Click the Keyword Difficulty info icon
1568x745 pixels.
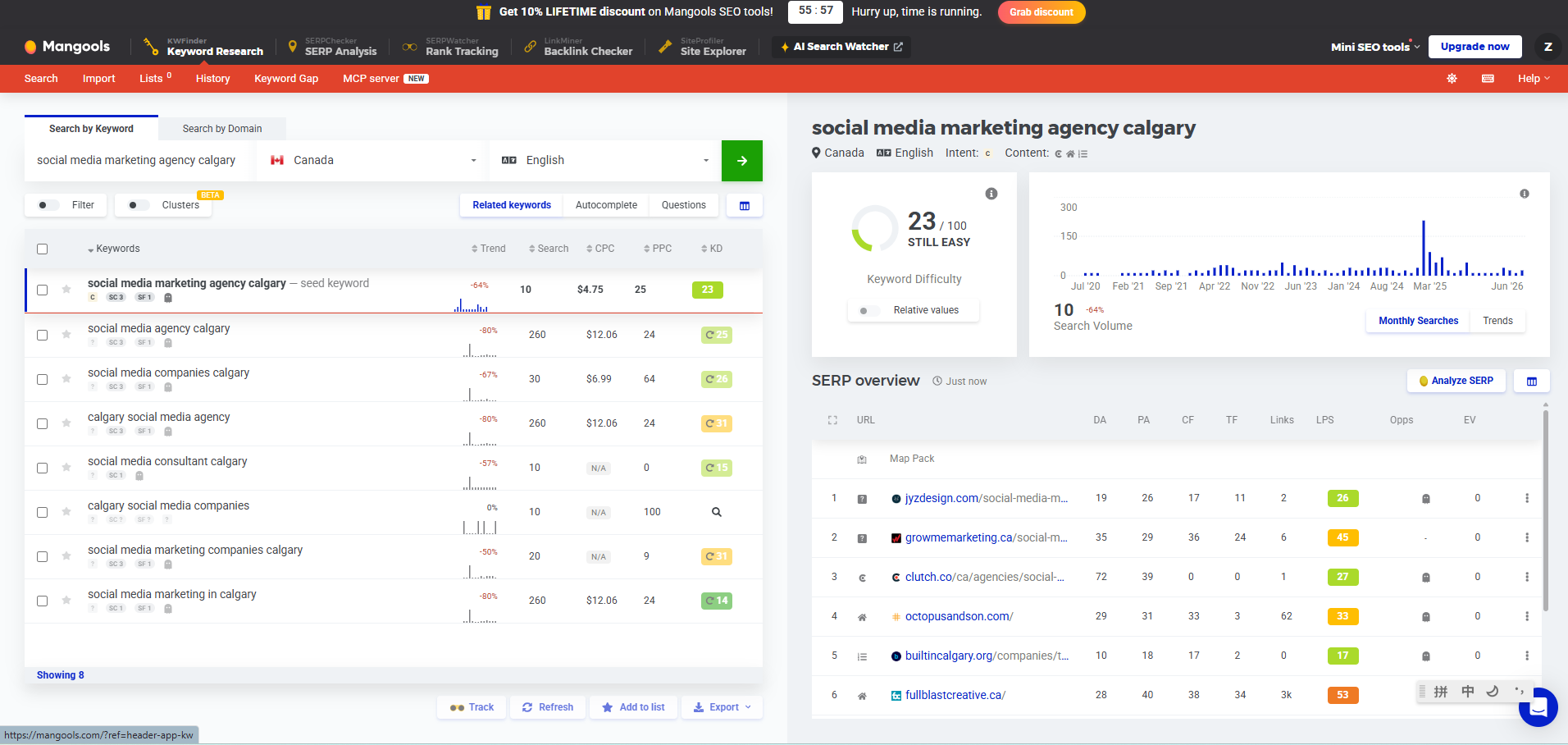991,194
